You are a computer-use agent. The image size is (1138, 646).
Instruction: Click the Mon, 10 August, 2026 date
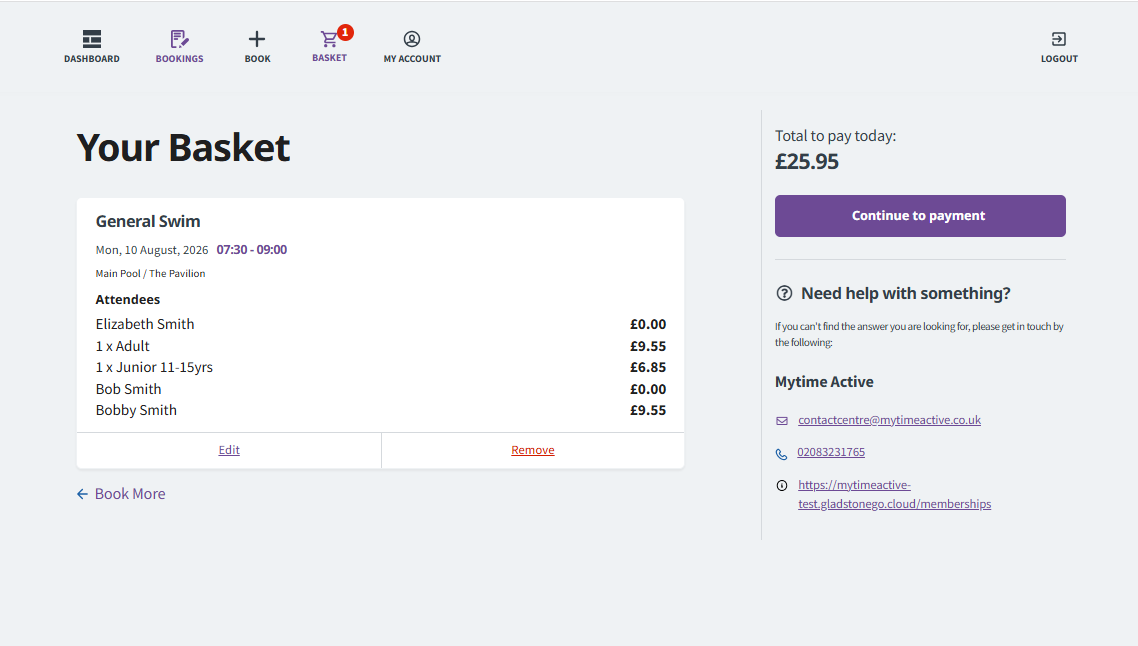pyautogui.click(x=152, y=250)
